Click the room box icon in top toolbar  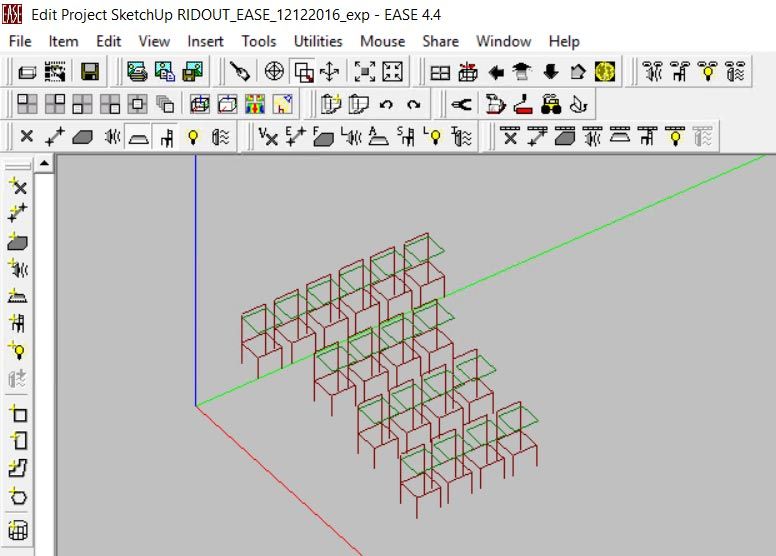(x=27, y=72)
